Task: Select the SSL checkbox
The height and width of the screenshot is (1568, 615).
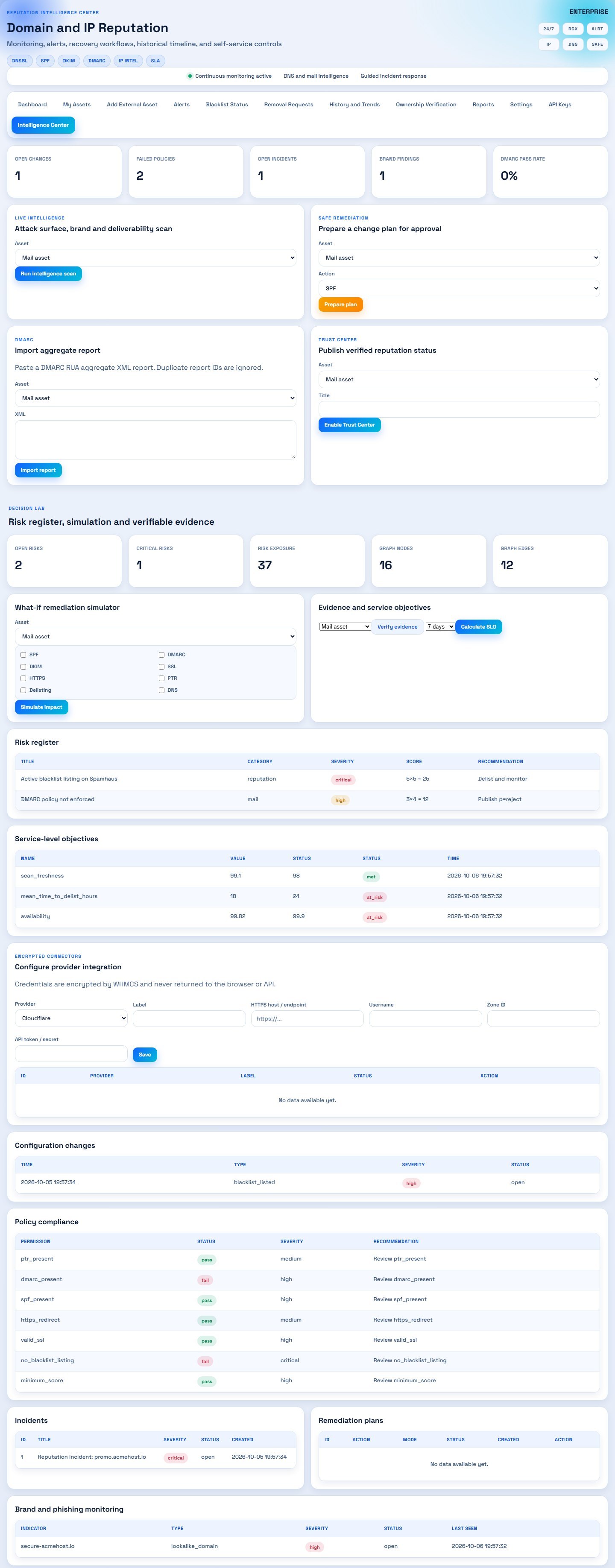Action: click(161, 667)
